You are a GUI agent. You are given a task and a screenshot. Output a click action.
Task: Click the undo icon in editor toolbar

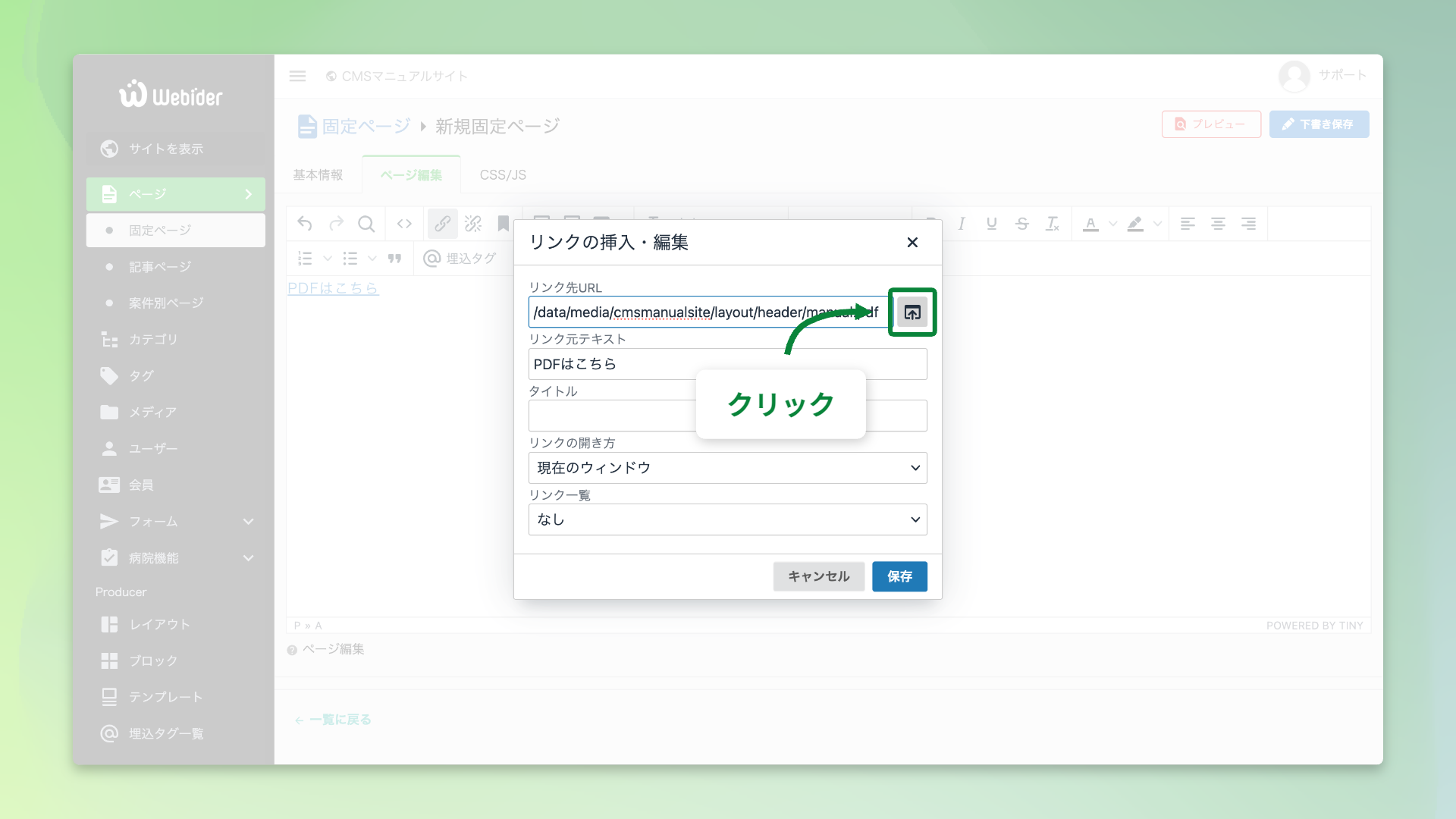point(305,224)
